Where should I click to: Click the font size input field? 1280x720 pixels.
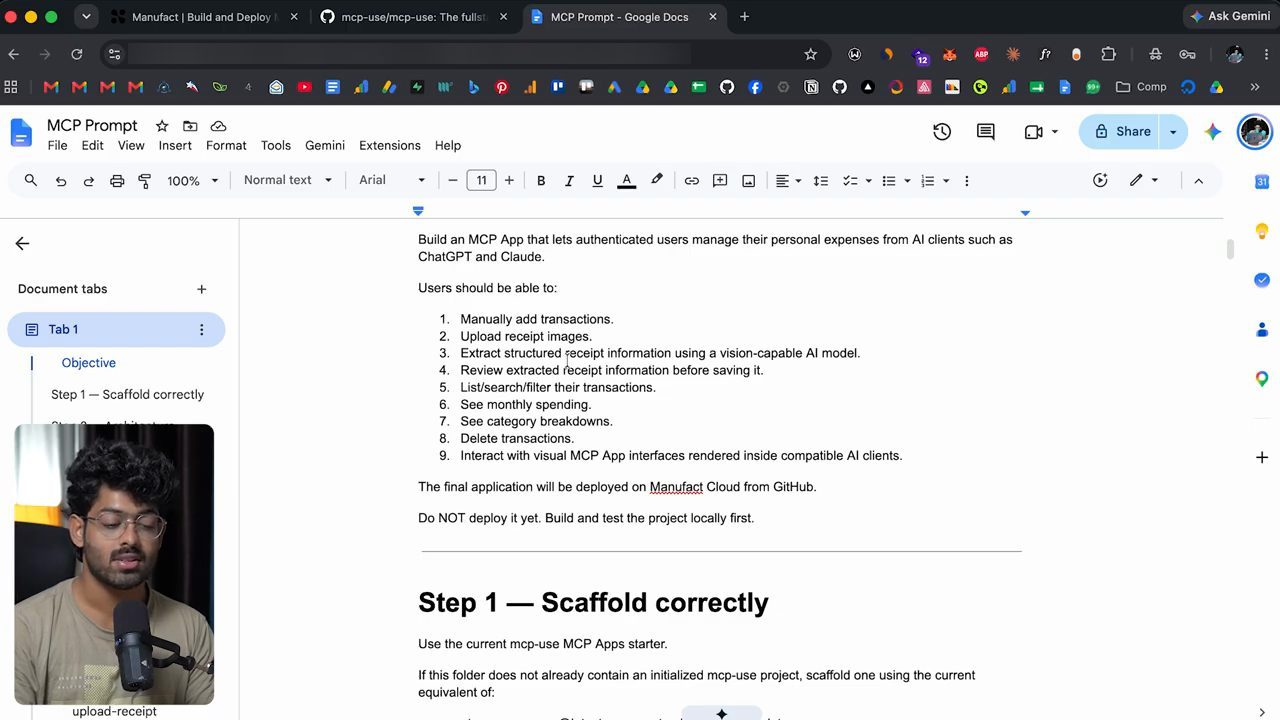[481, 181]
